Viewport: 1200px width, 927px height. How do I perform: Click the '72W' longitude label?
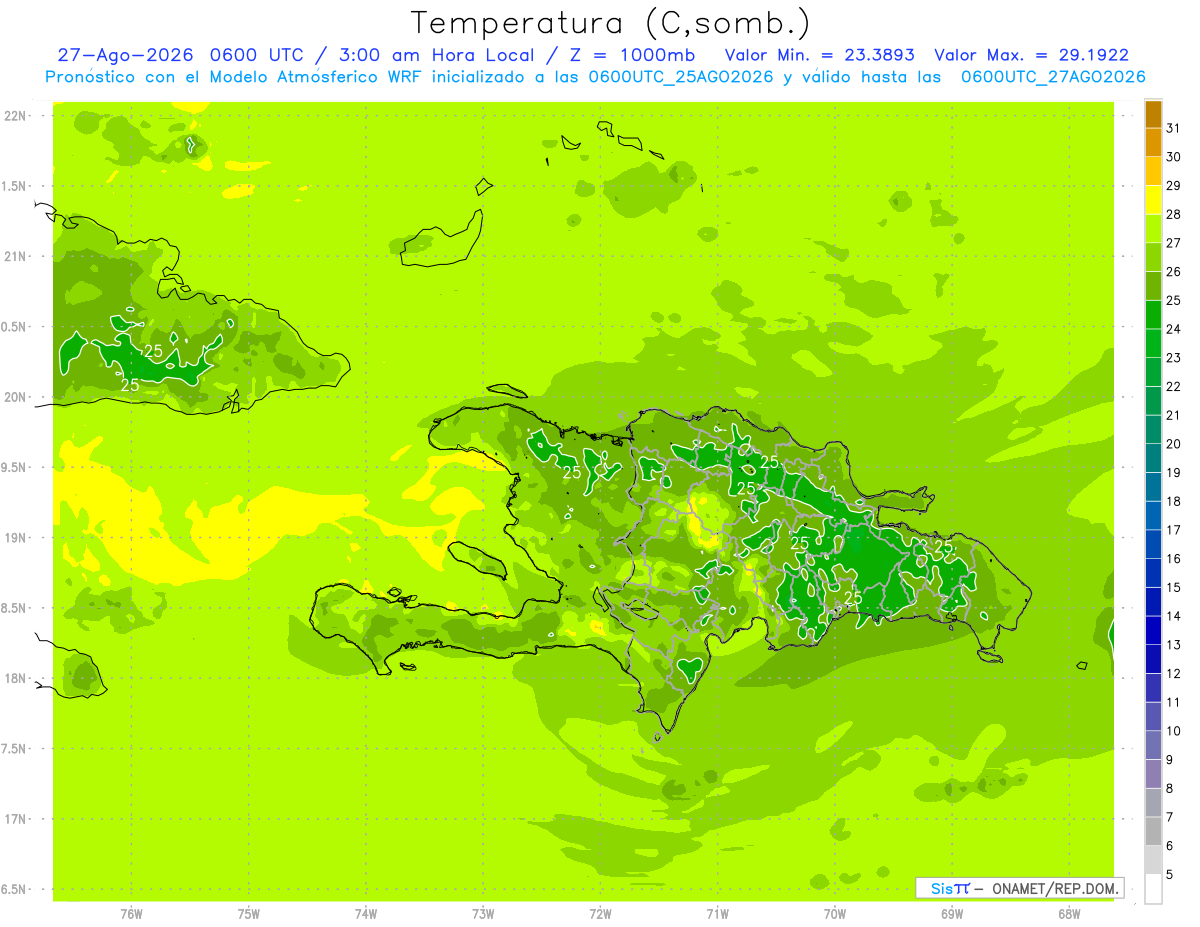600,913
